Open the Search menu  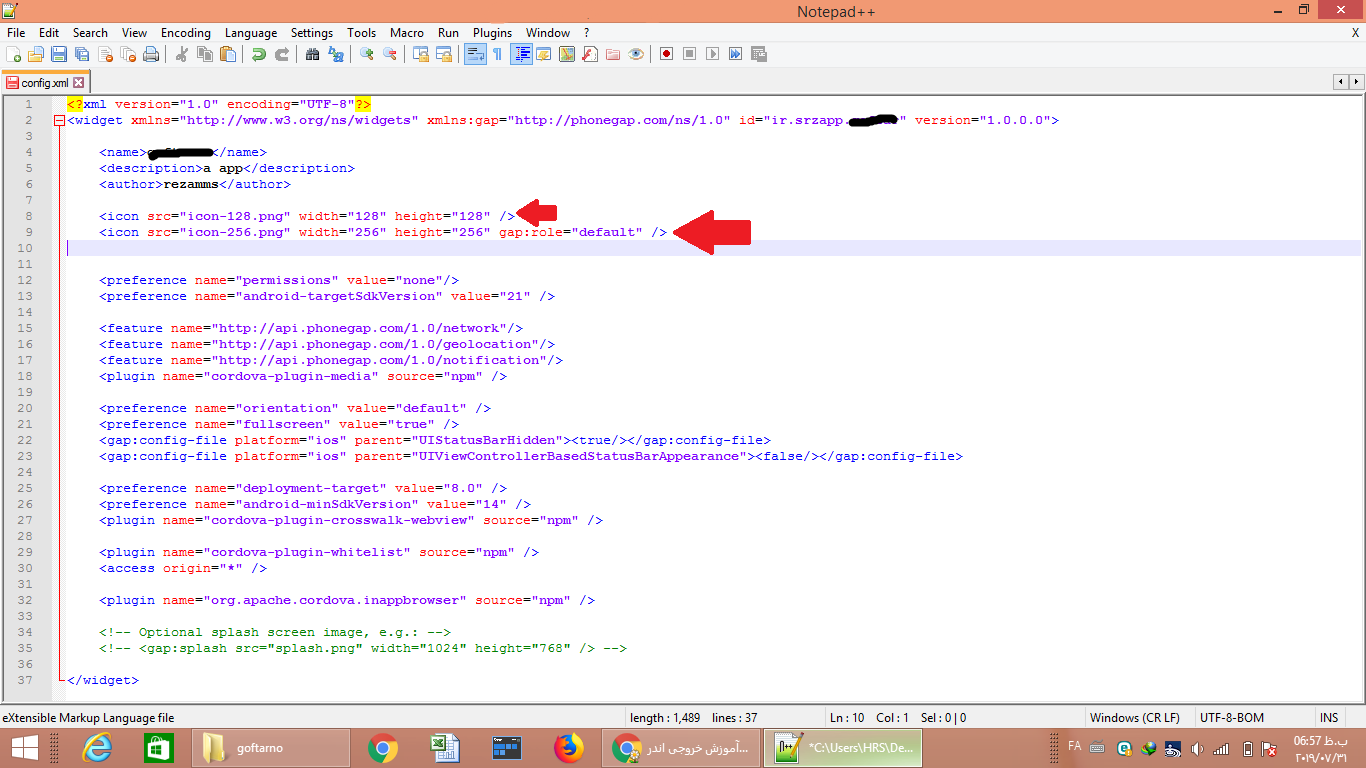(x=90, y=33)
